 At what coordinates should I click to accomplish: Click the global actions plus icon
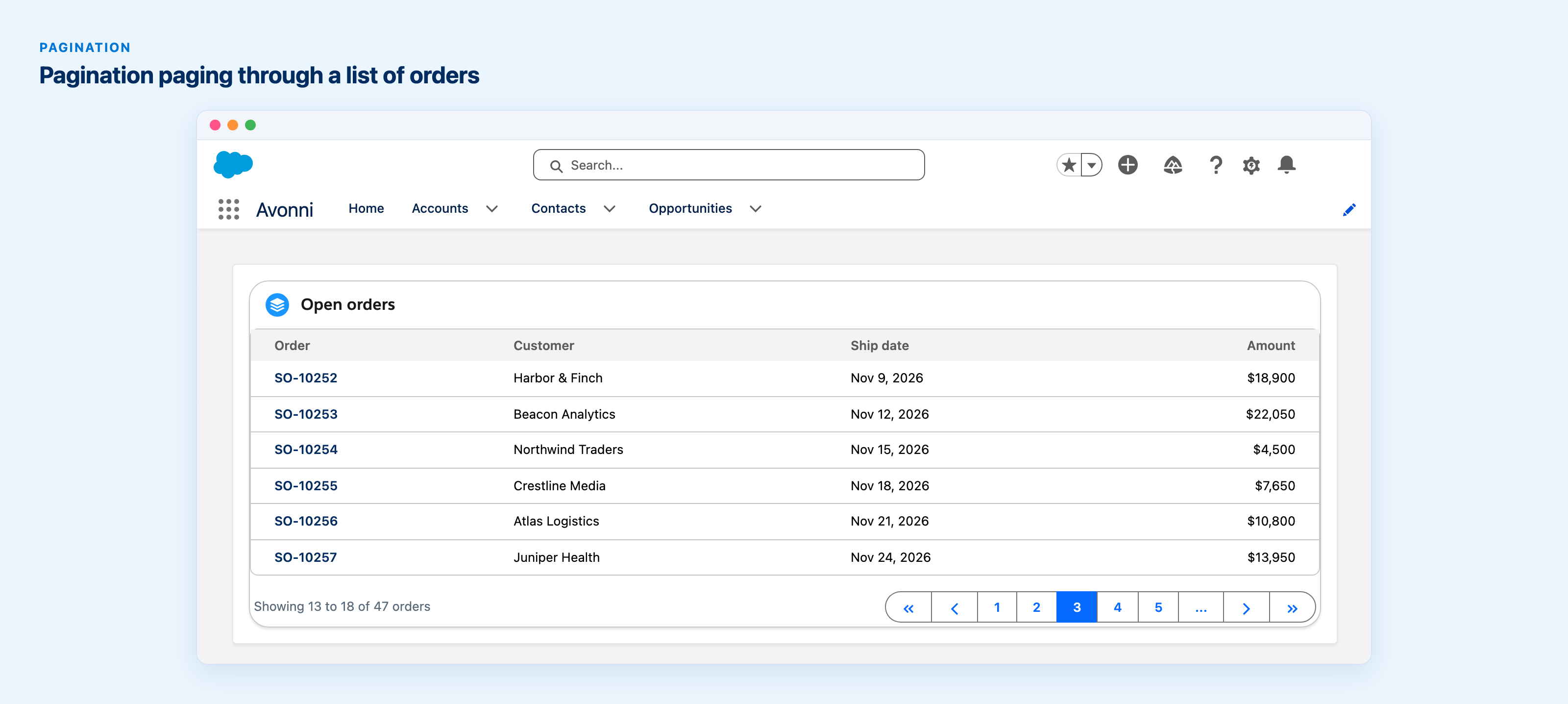pyautogui.click(x=1127, y=165)
